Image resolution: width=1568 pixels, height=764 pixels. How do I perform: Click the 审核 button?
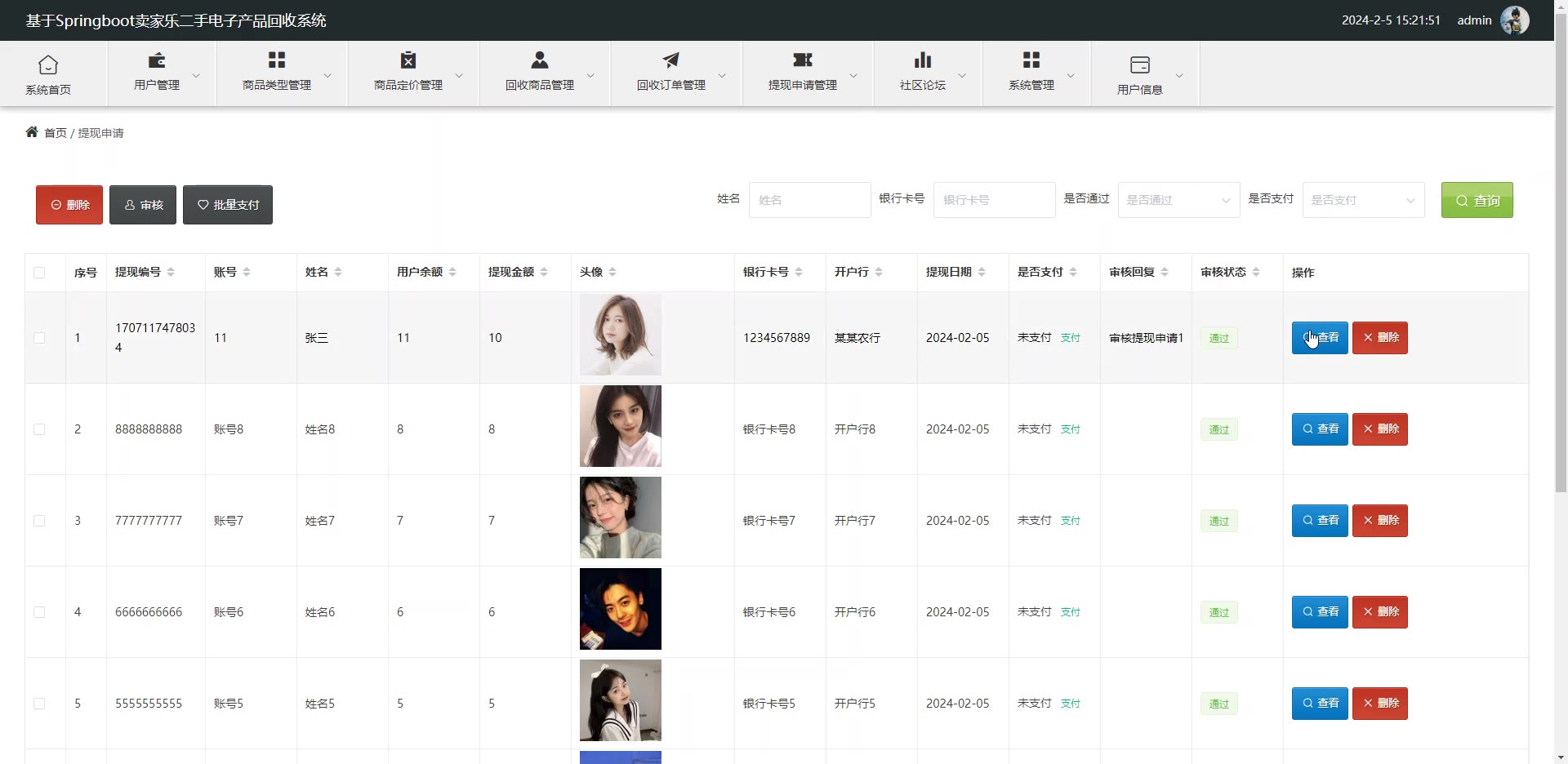[x=143, y=205]
